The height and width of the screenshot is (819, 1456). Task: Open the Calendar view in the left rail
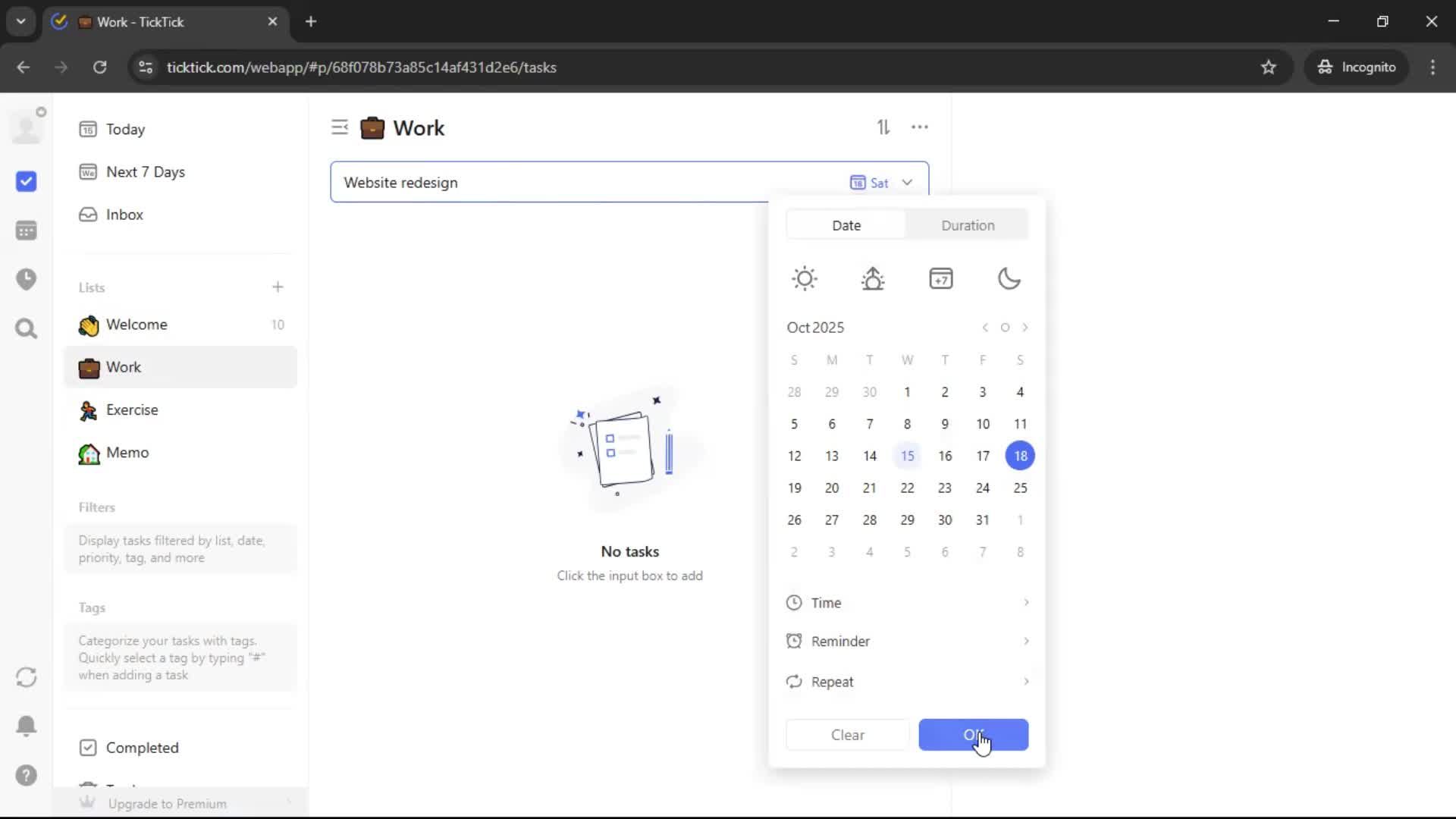(x=26, y=231)
